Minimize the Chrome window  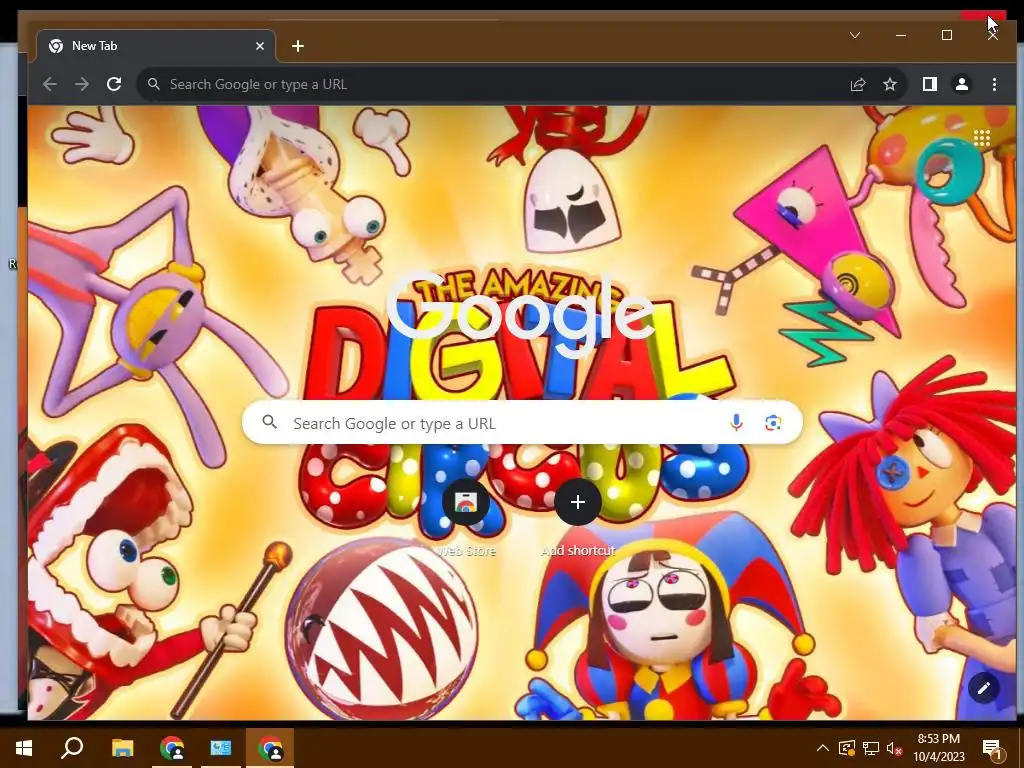(901, 35)
